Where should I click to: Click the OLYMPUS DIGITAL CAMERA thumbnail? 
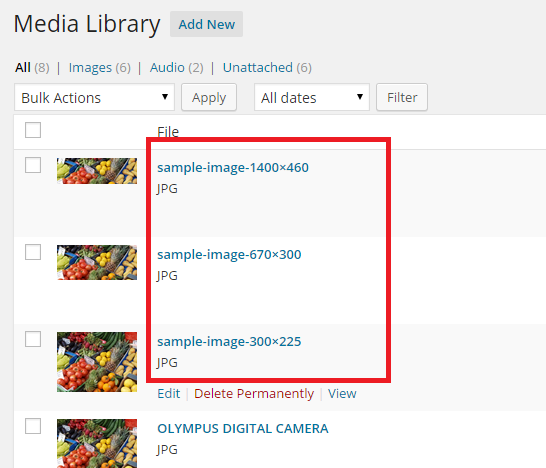97,444
